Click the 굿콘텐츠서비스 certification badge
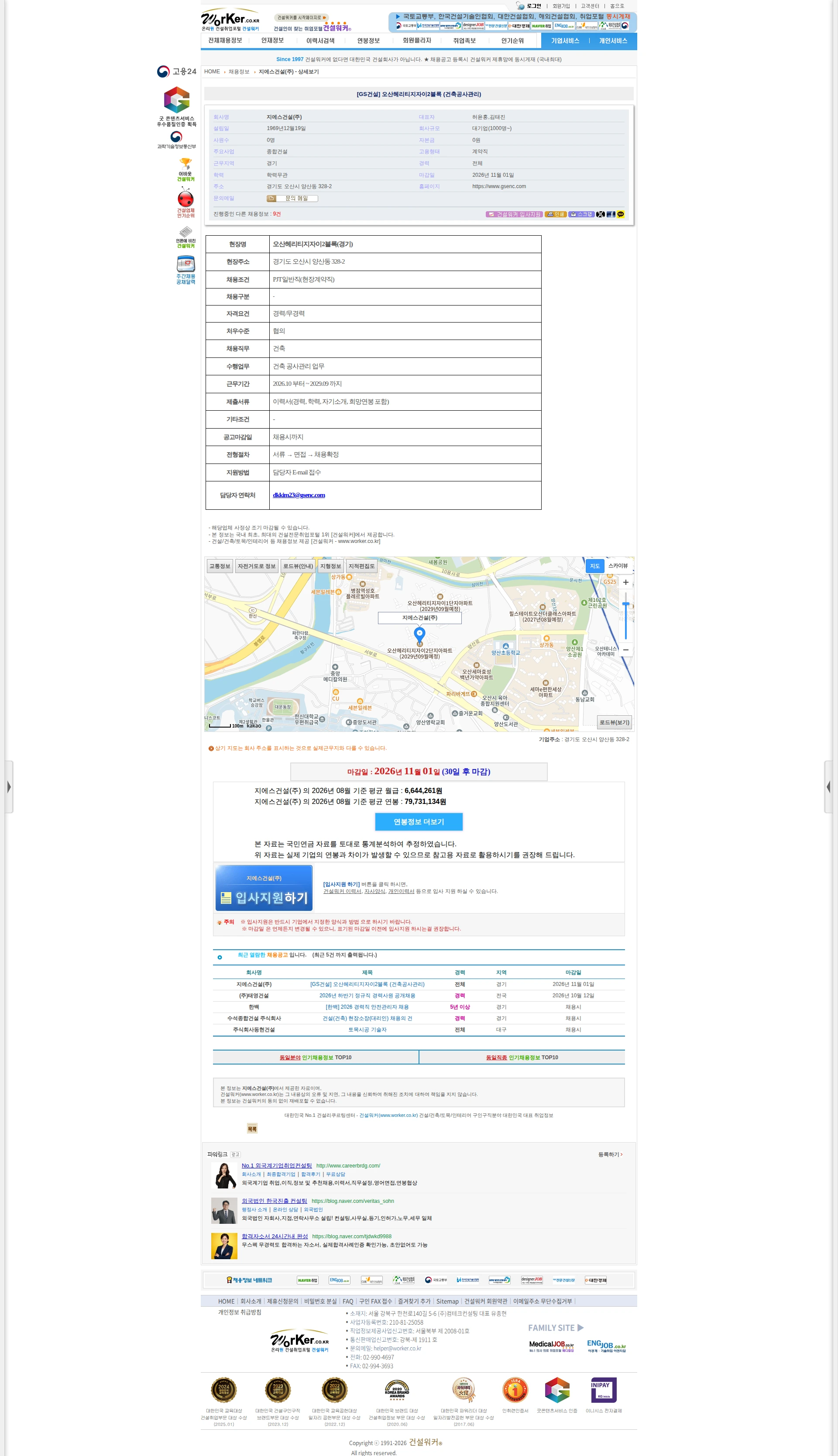838x1456 pixels. (x=177, y=106)
